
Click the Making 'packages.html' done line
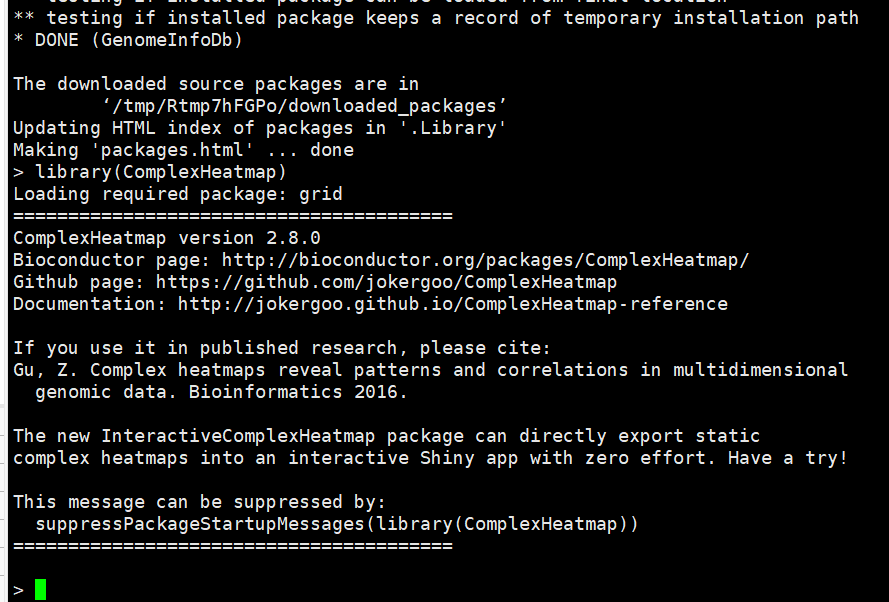click(x=183, y=150)
